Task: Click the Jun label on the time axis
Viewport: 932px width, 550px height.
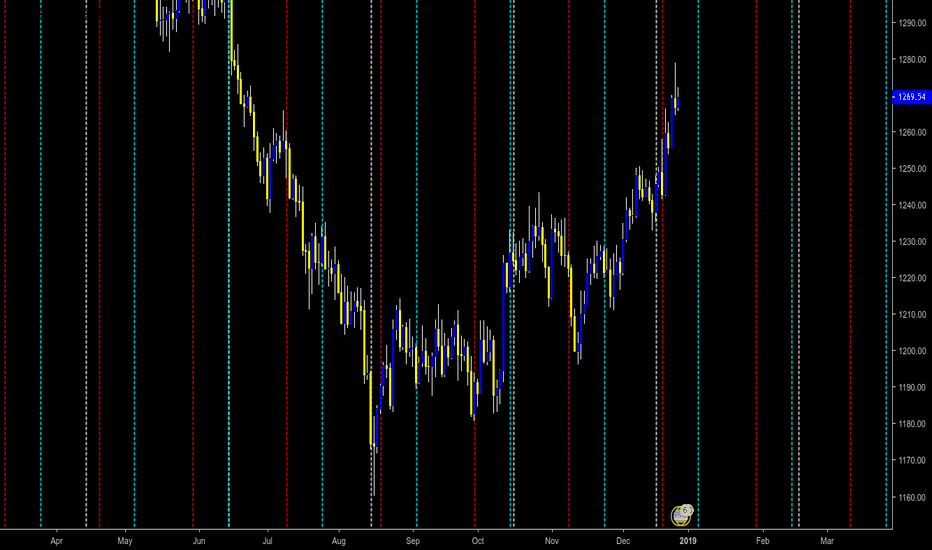Action: pyautogui.click(x=199, y=541)
